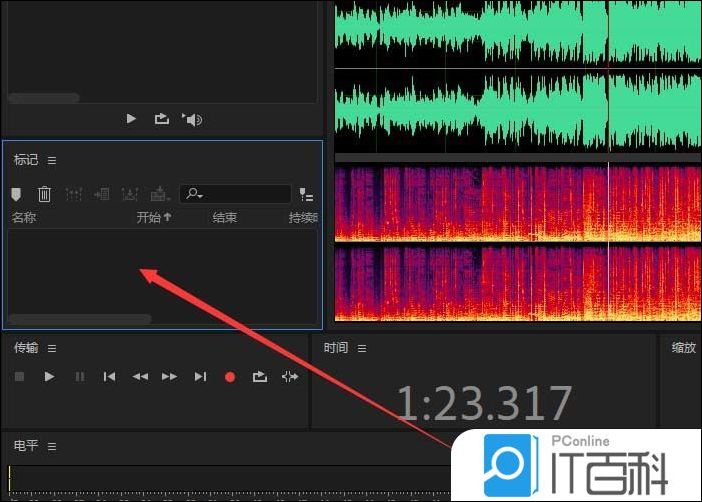Screen dimensions: 702x502
Task: Click the lower spectral frequency display
Action: click(x=518, y=283)
